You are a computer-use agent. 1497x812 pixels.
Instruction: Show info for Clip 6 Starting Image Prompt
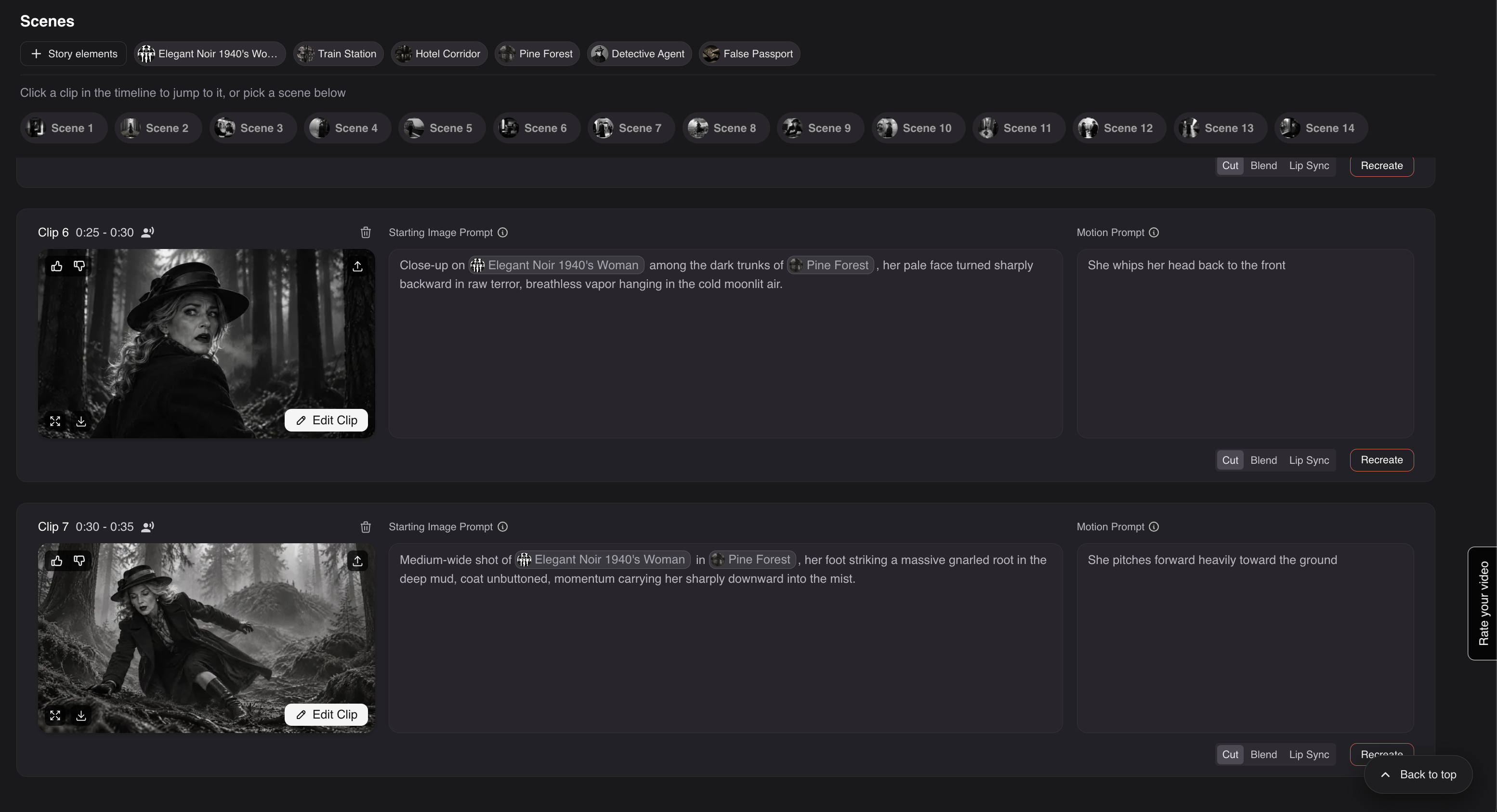(x=503, y=233)
